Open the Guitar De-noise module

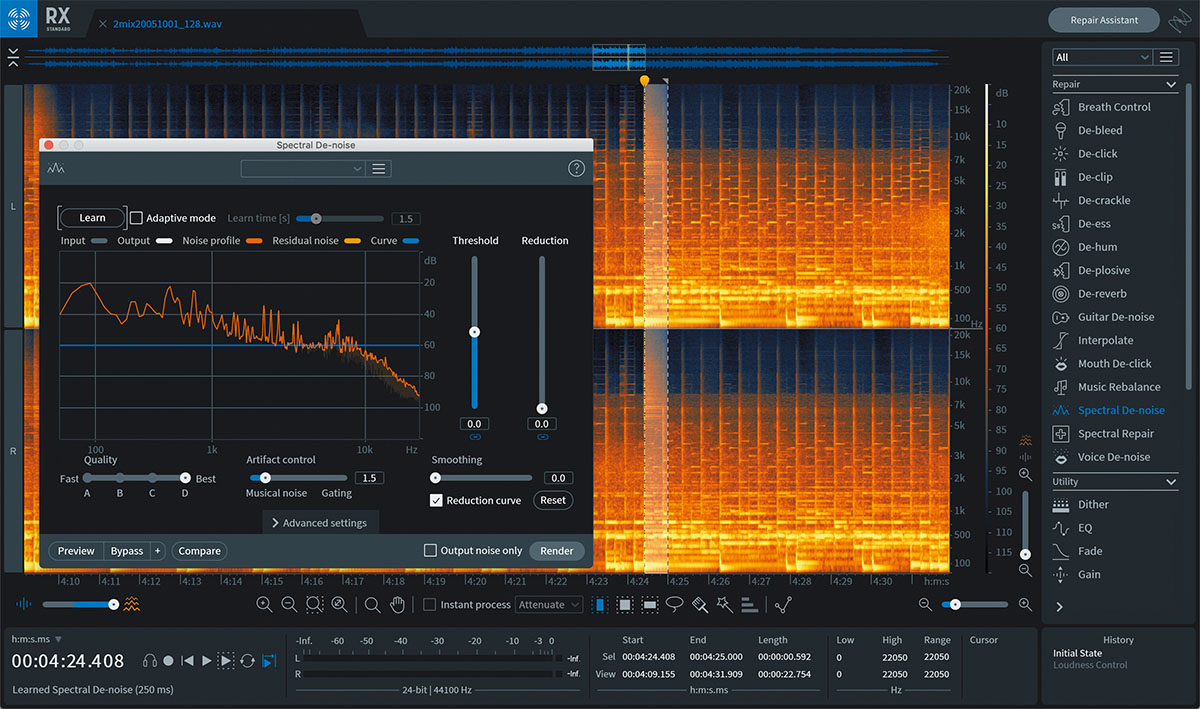[1115, 317]
